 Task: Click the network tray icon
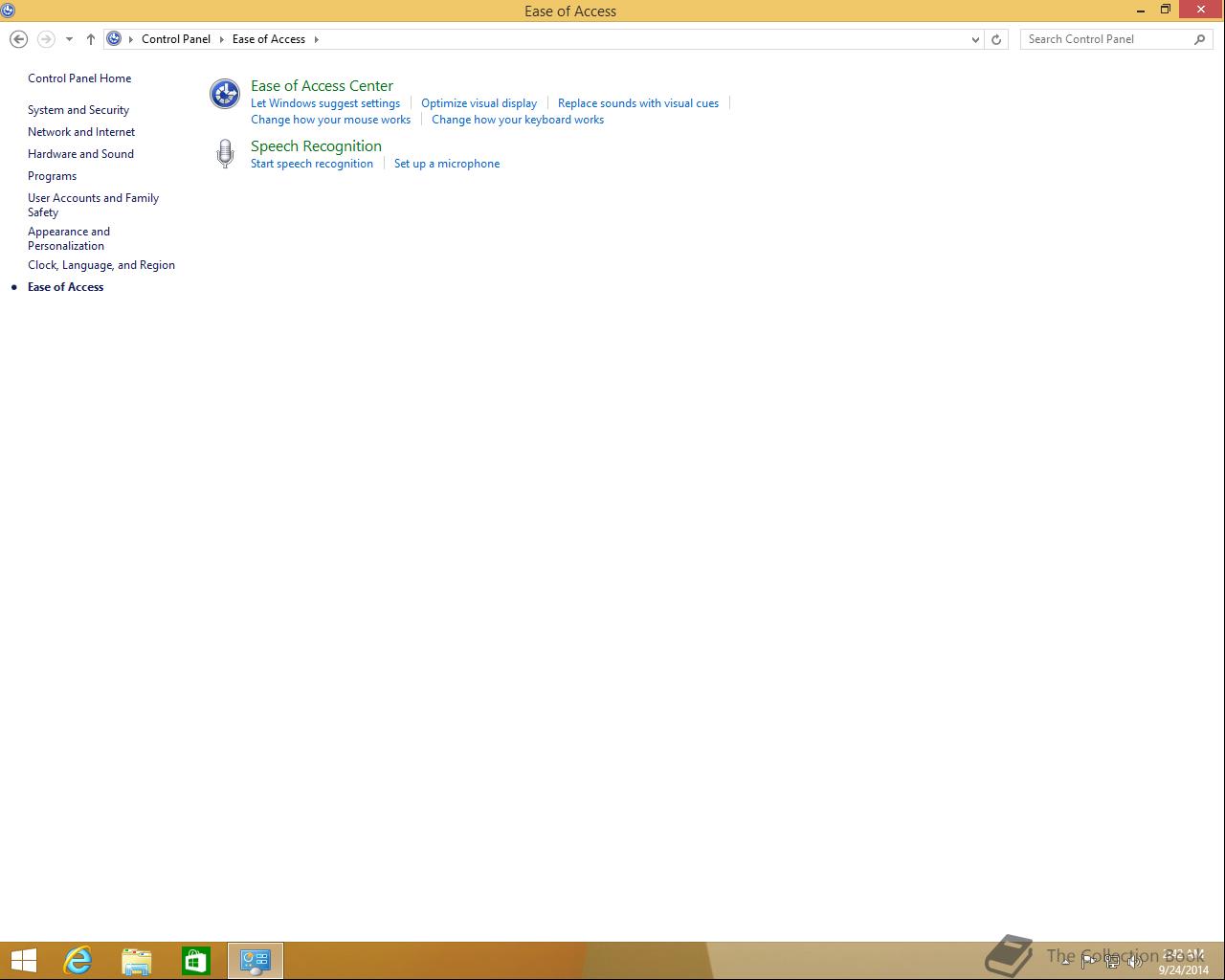[x=1112, y=962]
